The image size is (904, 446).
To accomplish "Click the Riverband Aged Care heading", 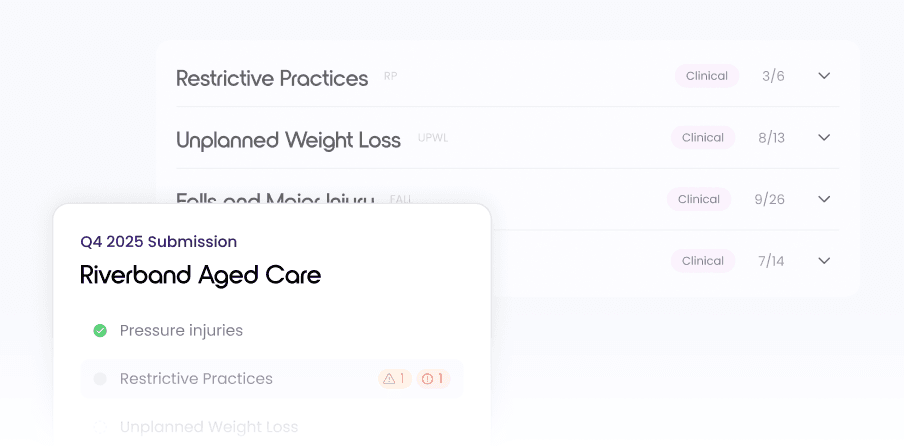I will tap(200, 275).
